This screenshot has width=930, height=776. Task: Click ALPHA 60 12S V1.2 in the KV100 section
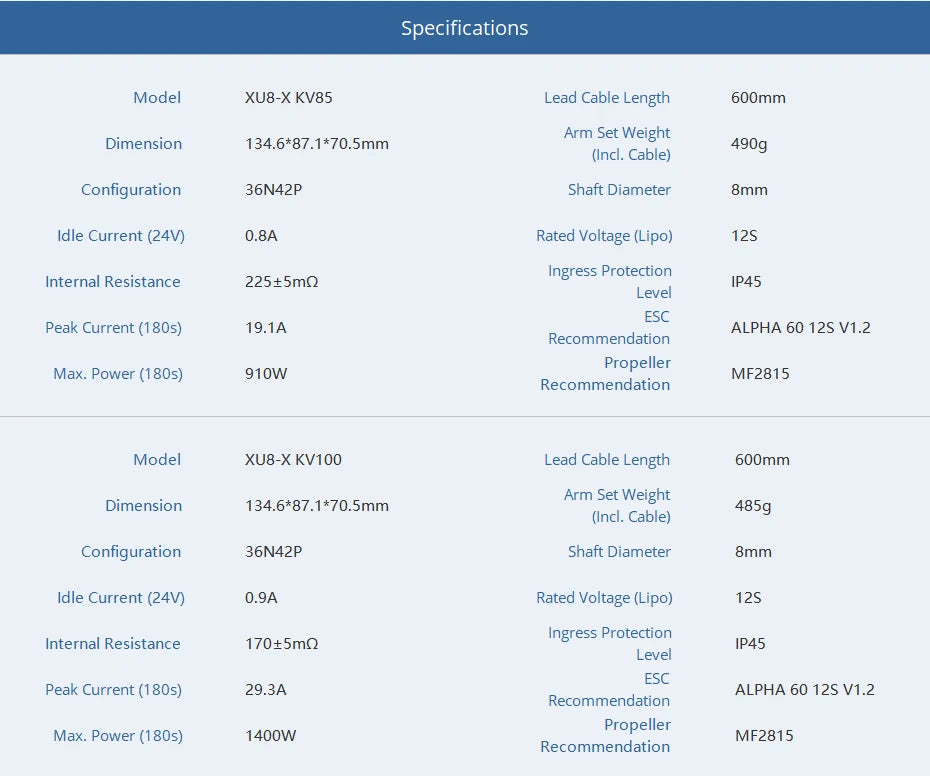pyautogui.click(x=804, y=690)
